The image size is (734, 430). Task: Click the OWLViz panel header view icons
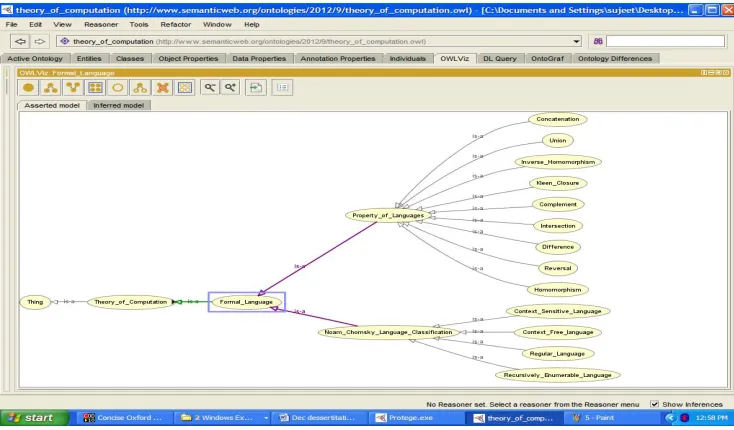(x=715, y=73)
